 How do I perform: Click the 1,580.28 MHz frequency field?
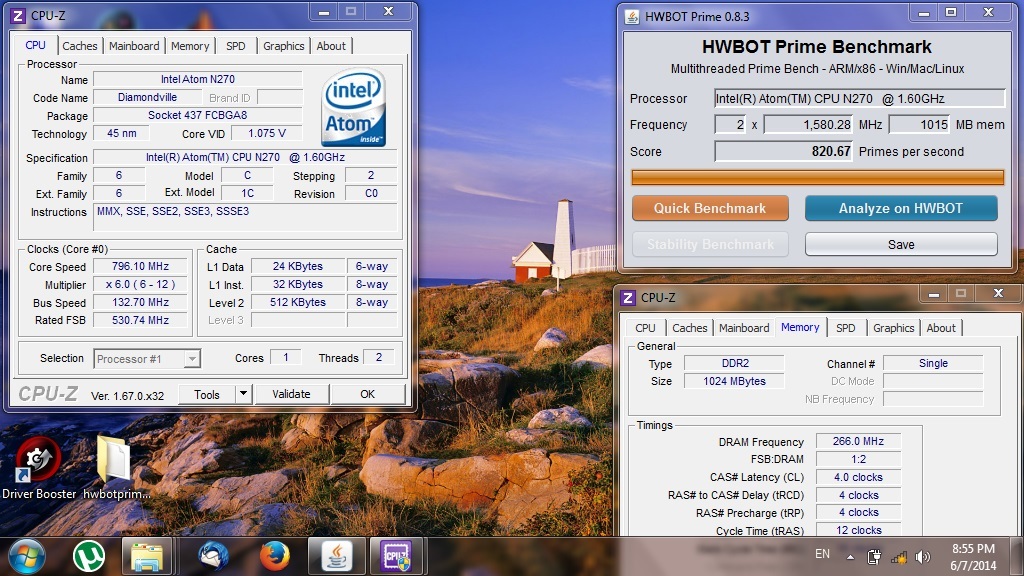(808, 125)
